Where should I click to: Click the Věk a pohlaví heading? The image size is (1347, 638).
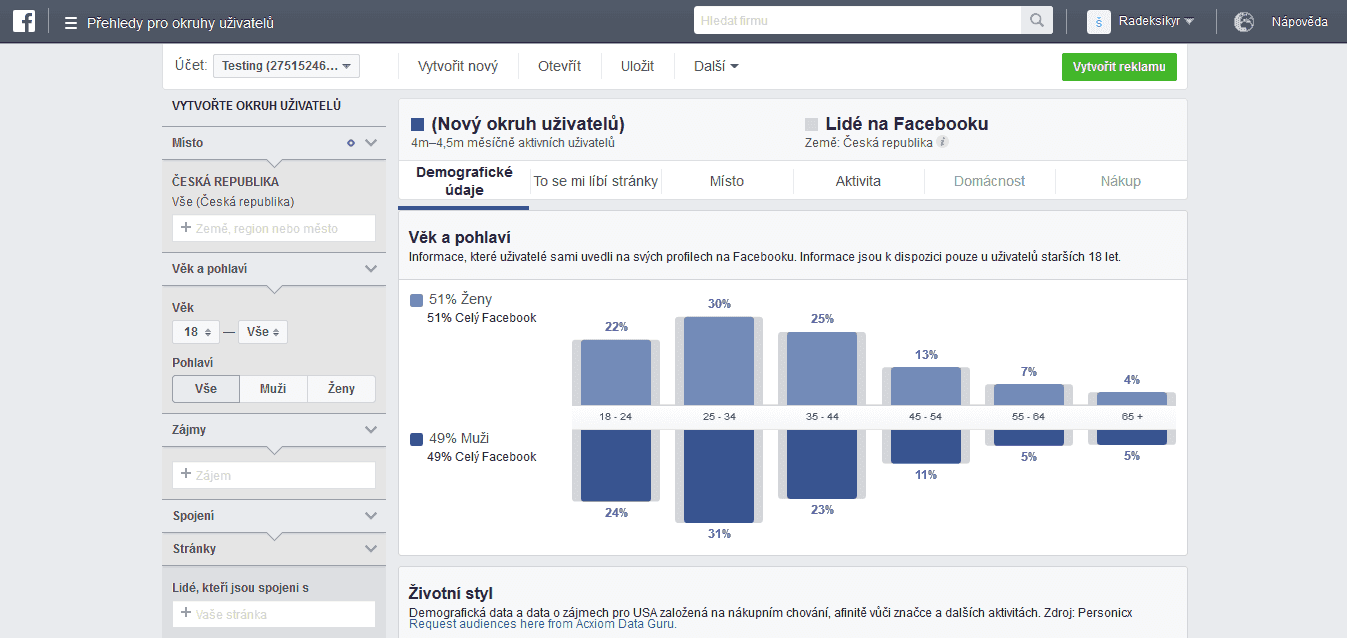tap(460, 237)
